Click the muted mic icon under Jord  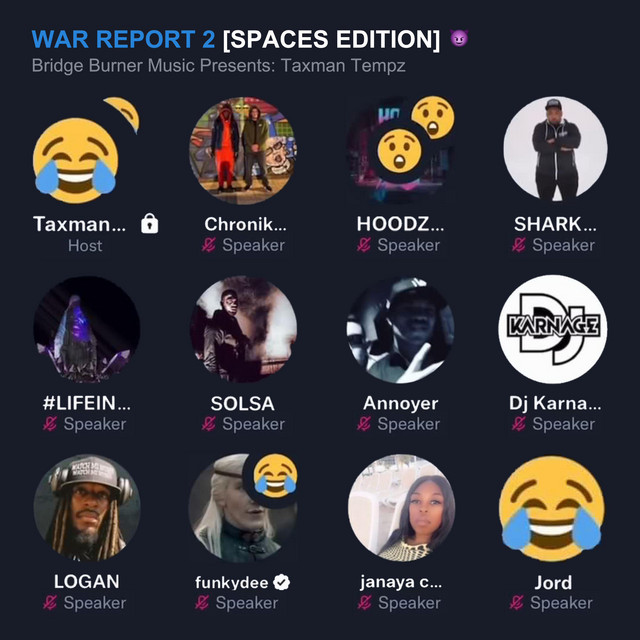(516, 602)
